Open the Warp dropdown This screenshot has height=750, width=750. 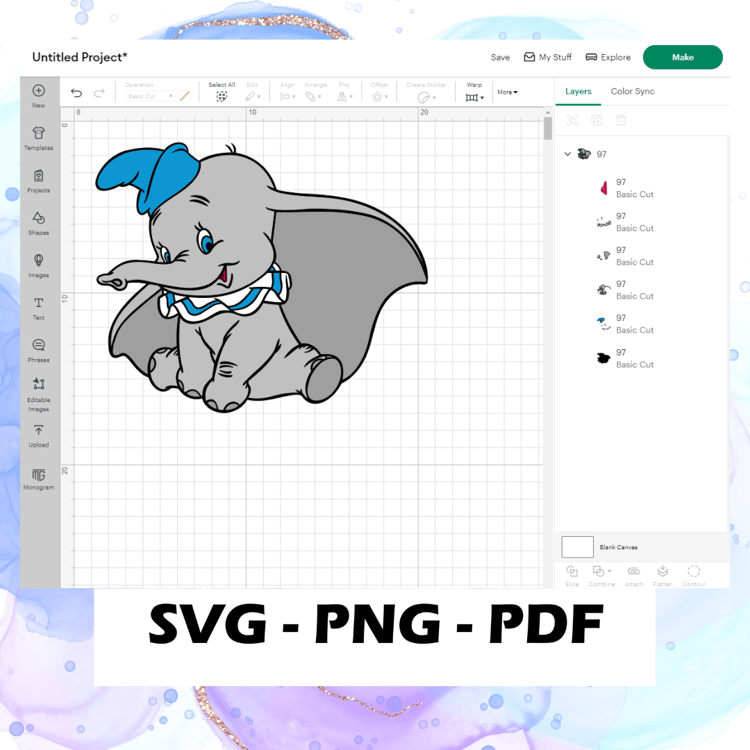[x=474, y=92]
